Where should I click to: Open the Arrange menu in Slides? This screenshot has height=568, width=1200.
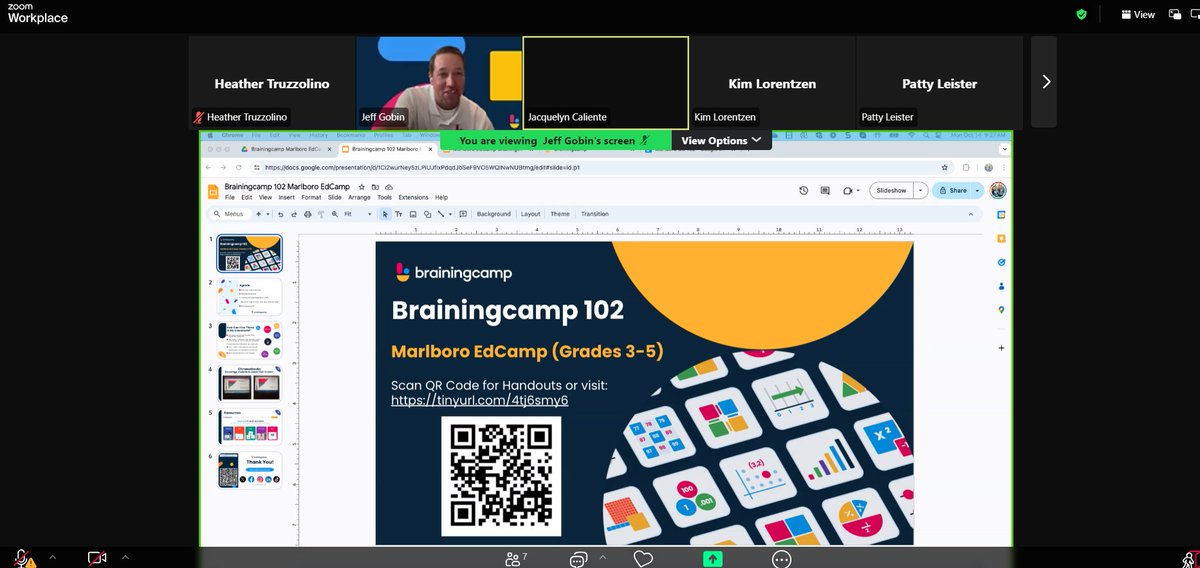point(359,198)
